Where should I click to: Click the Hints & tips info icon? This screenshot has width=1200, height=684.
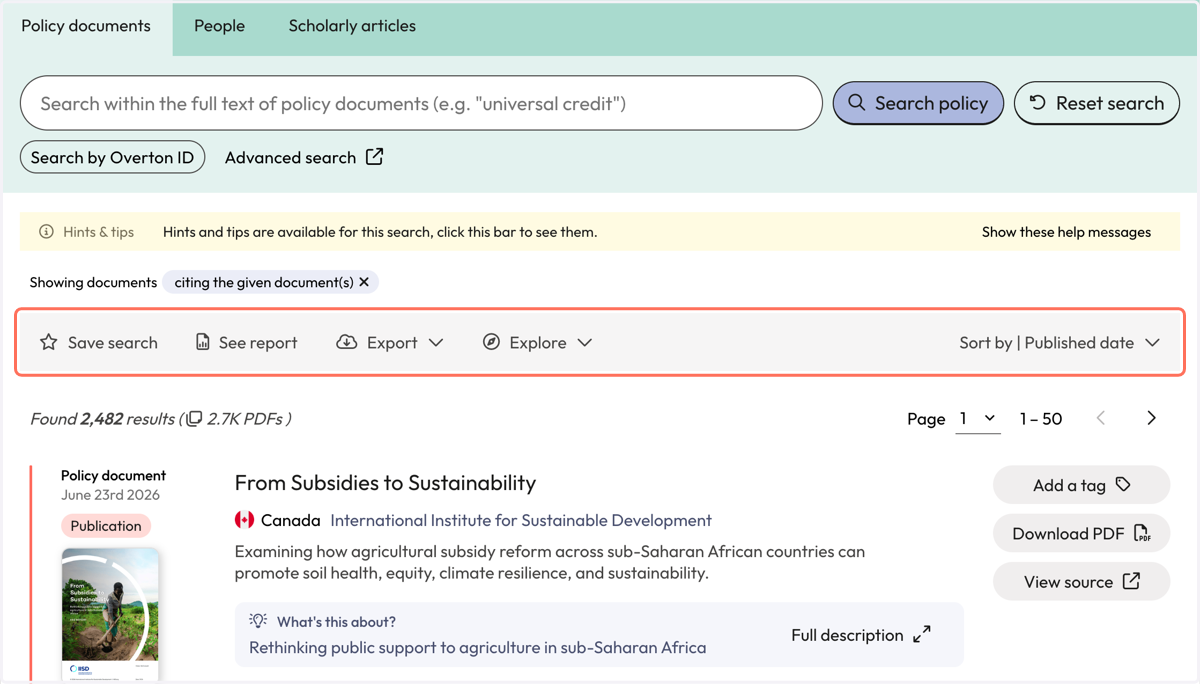click(x=46, y=232)
